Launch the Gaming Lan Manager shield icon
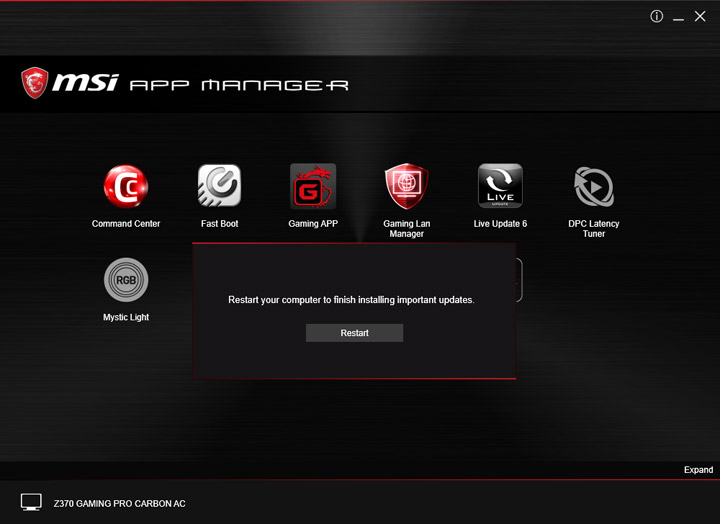This screenshot has height=524, width=720. (x=406, y=186)
